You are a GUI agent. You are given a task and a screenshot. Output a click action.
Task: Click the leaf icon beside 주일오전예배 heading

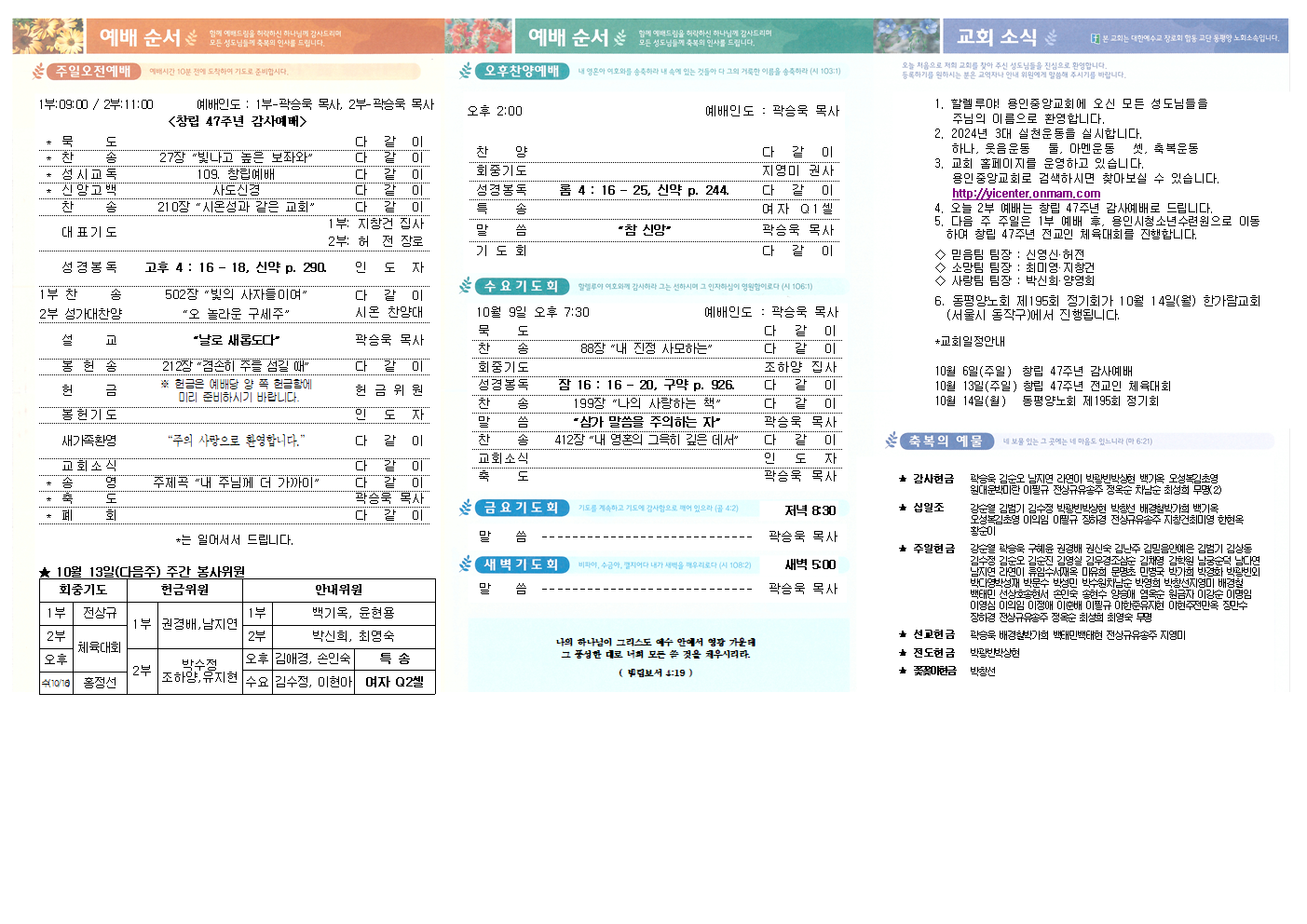38,72
